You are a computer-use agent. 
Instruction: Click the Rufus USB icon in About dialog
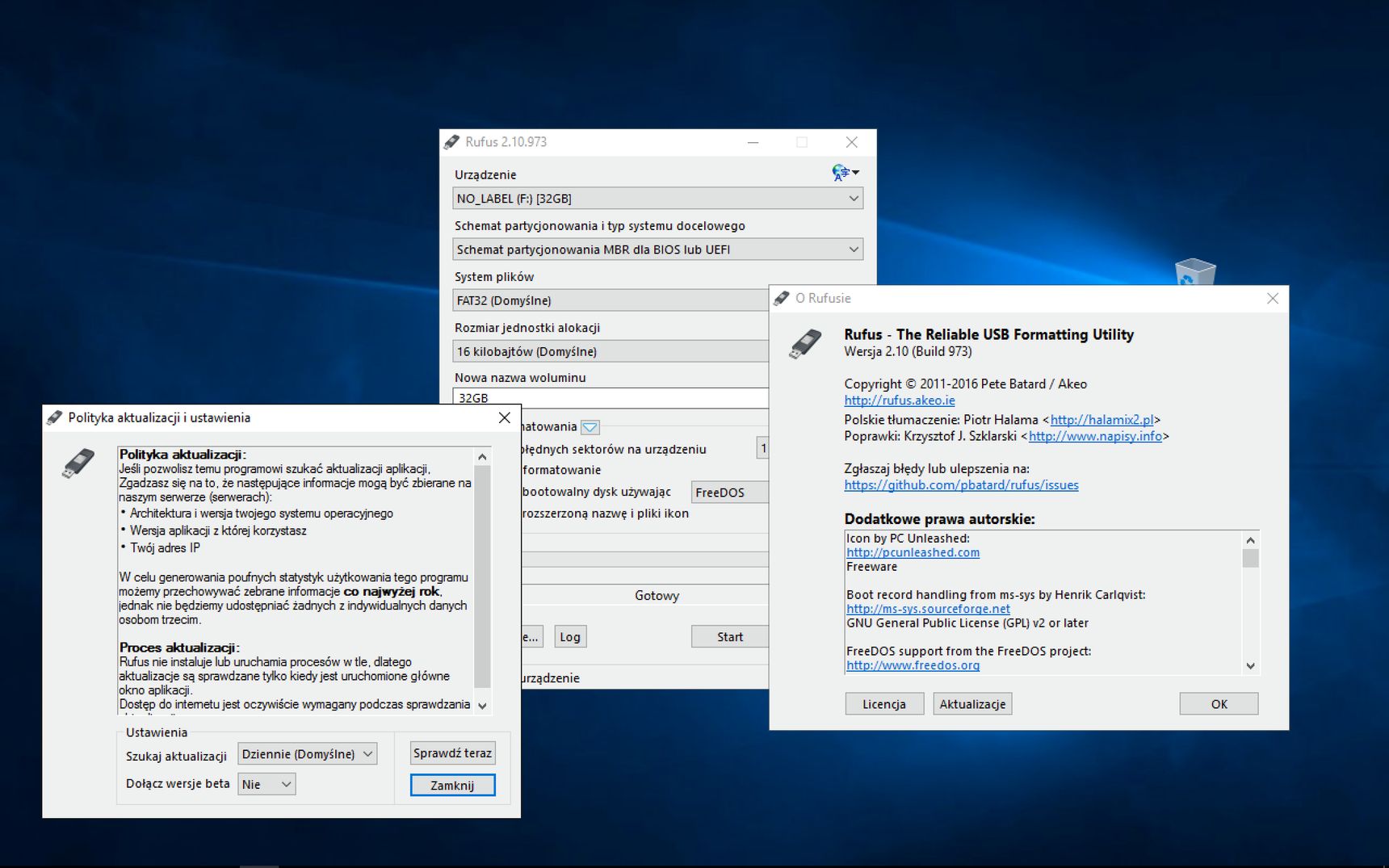pos(805,344)
